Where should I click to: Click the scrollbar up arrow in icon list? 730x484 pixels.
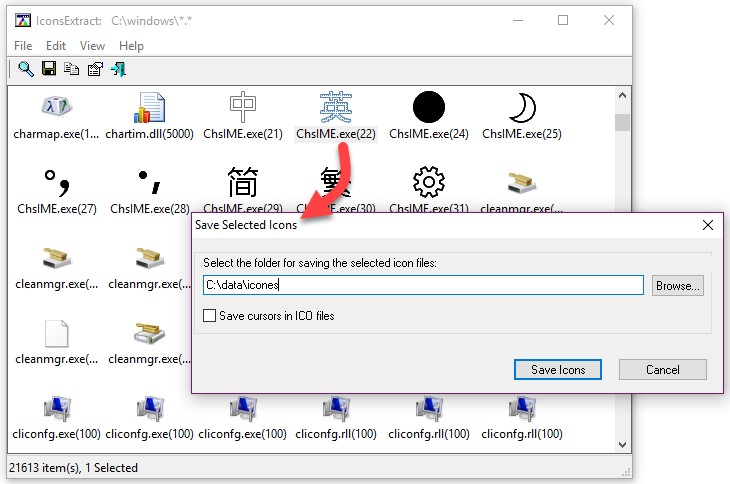(622, 95)
